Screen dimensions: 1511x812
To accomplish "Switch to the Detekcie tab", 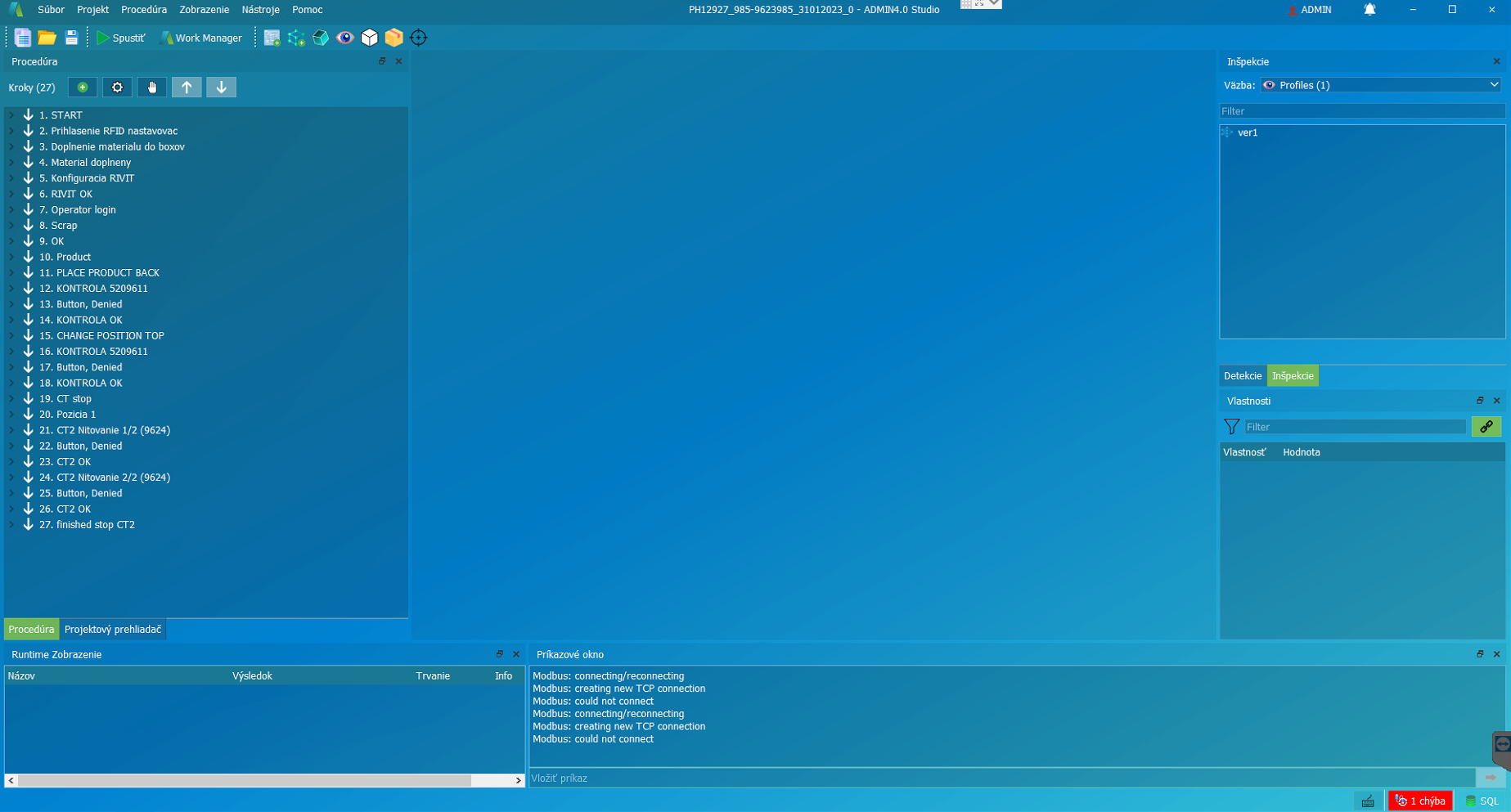I will tap(1243, 376).
